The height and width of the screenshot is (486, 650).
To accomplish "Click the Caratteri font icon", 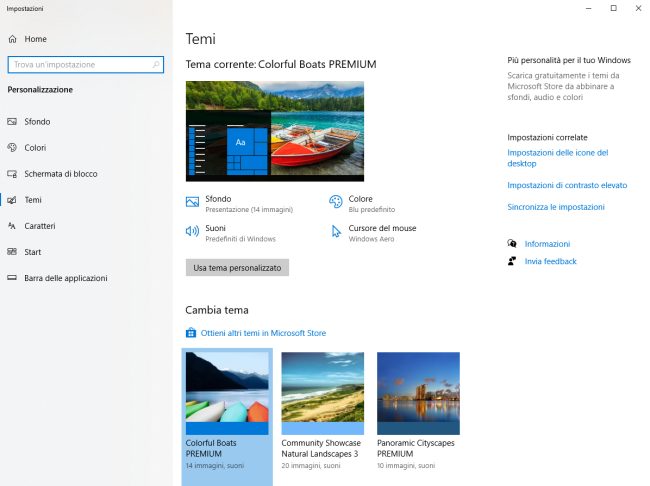I will click(12, 226).
